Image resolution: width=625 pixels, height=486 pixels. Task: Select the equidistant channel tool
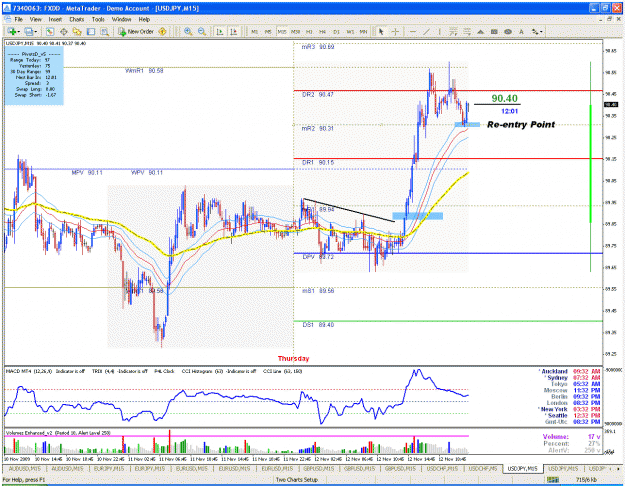(454, 31)
